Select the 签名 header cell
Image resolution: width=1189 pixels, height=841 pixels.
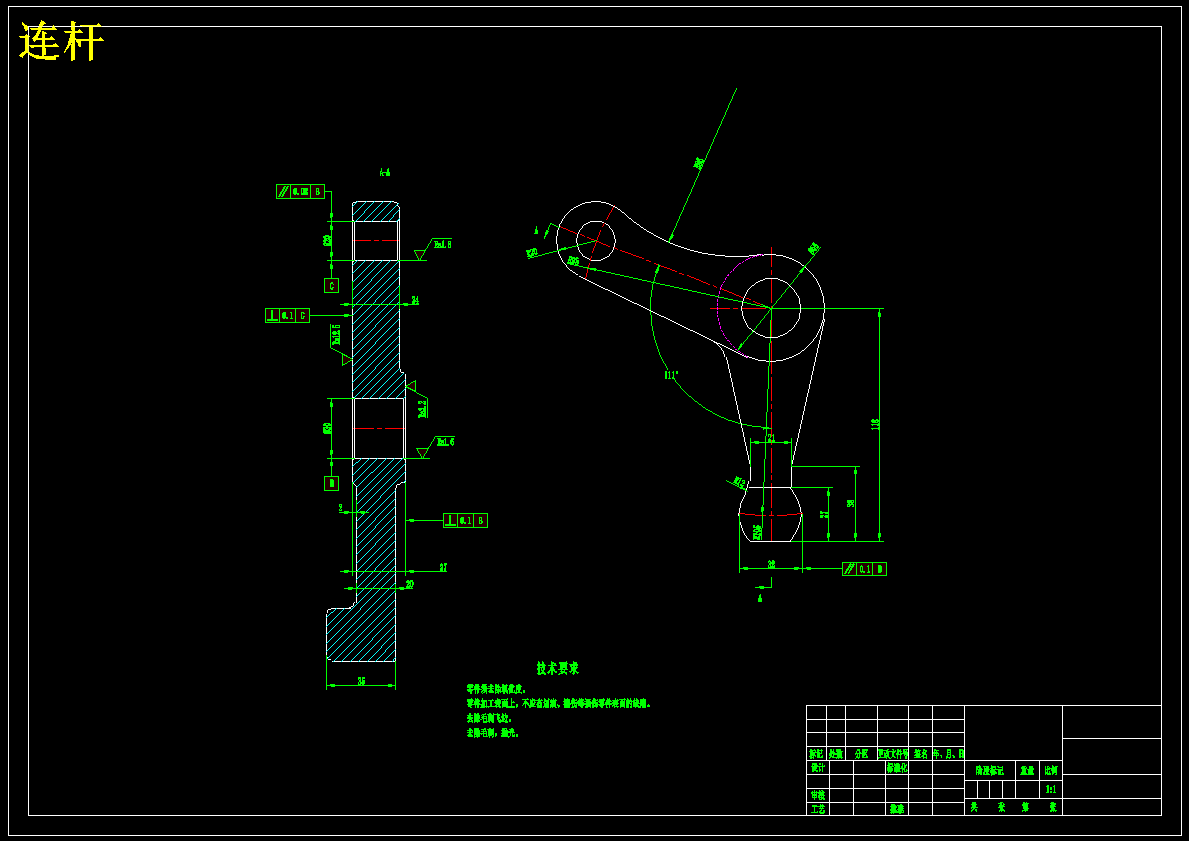coord(921,754)
